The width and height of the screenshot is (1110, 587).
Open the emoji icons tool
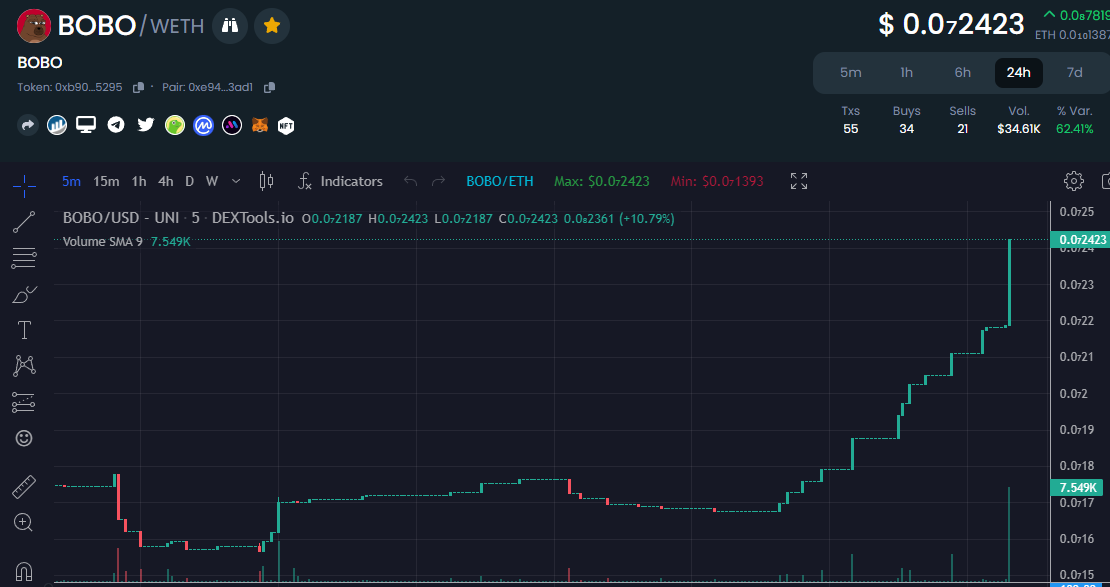(24, 439)
